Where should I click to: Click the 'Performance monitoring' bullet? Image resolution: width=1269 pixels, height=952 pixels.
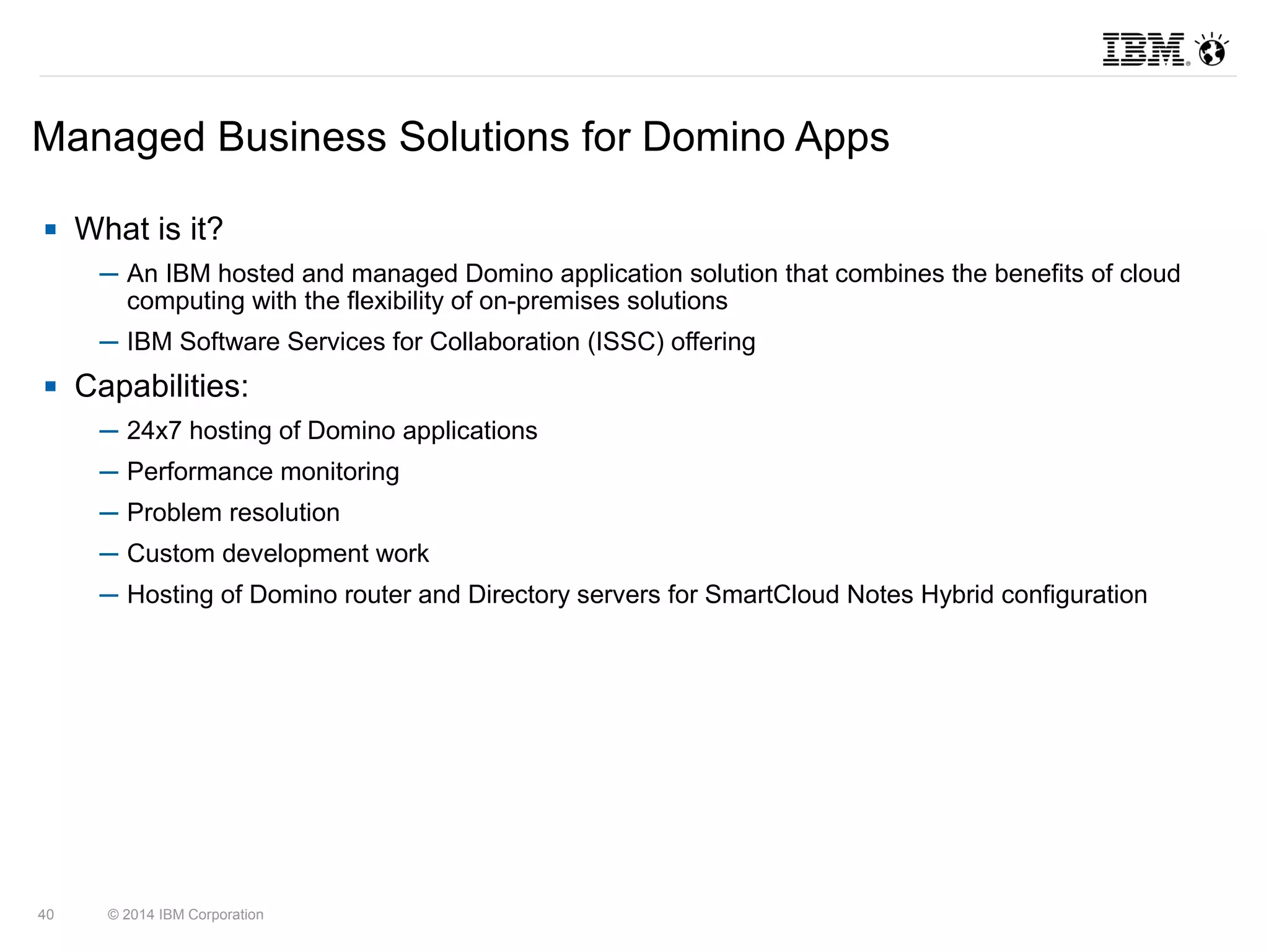pos(263,472)
